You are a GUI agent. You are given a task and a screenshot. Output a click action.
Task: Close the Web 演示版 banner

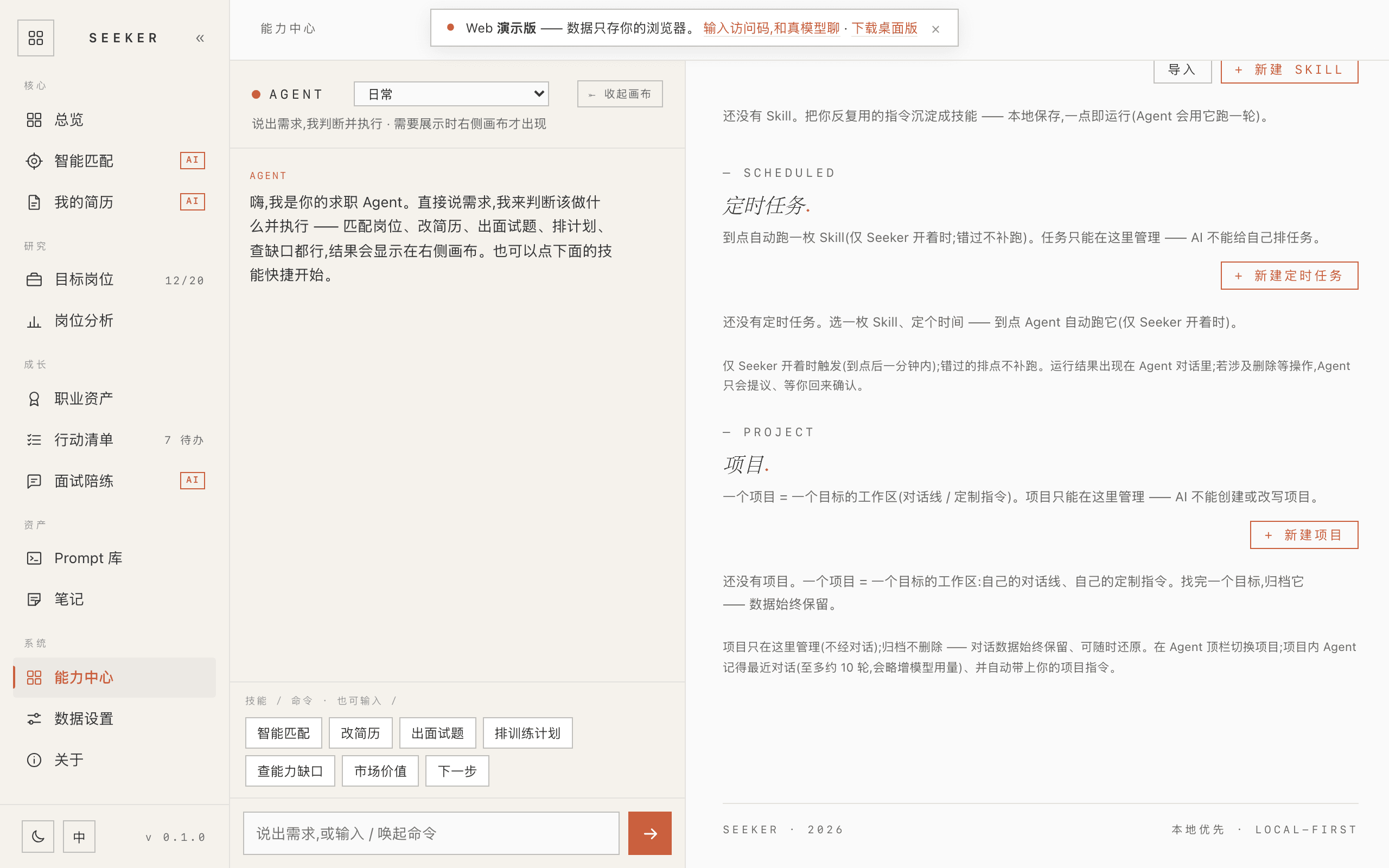tap(935, 29)
